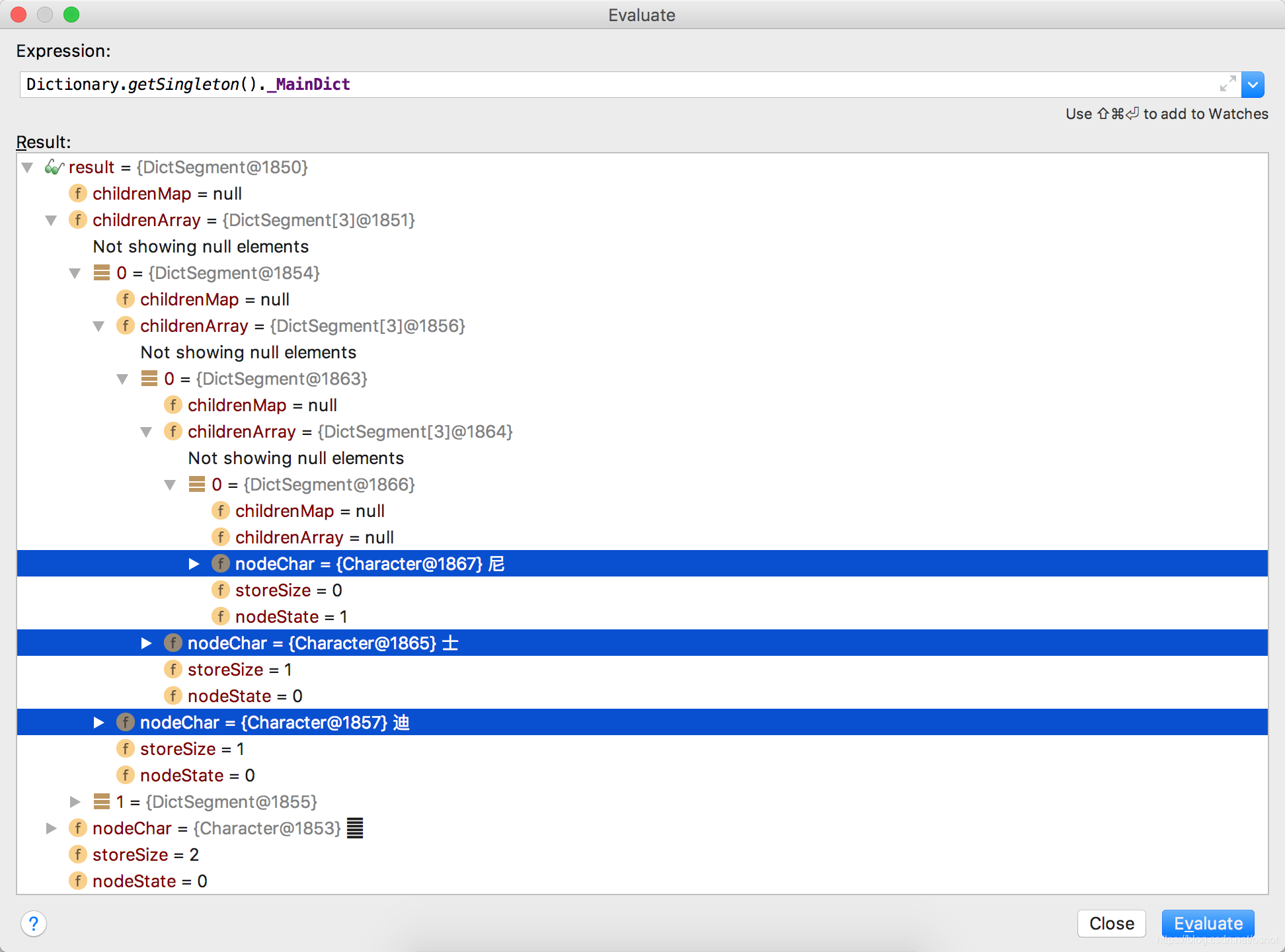Image resolution: width=1285 pixels, height=952 pixels.
Task: Open the expression history dropdown
Action: click(x=1253, y=85)
